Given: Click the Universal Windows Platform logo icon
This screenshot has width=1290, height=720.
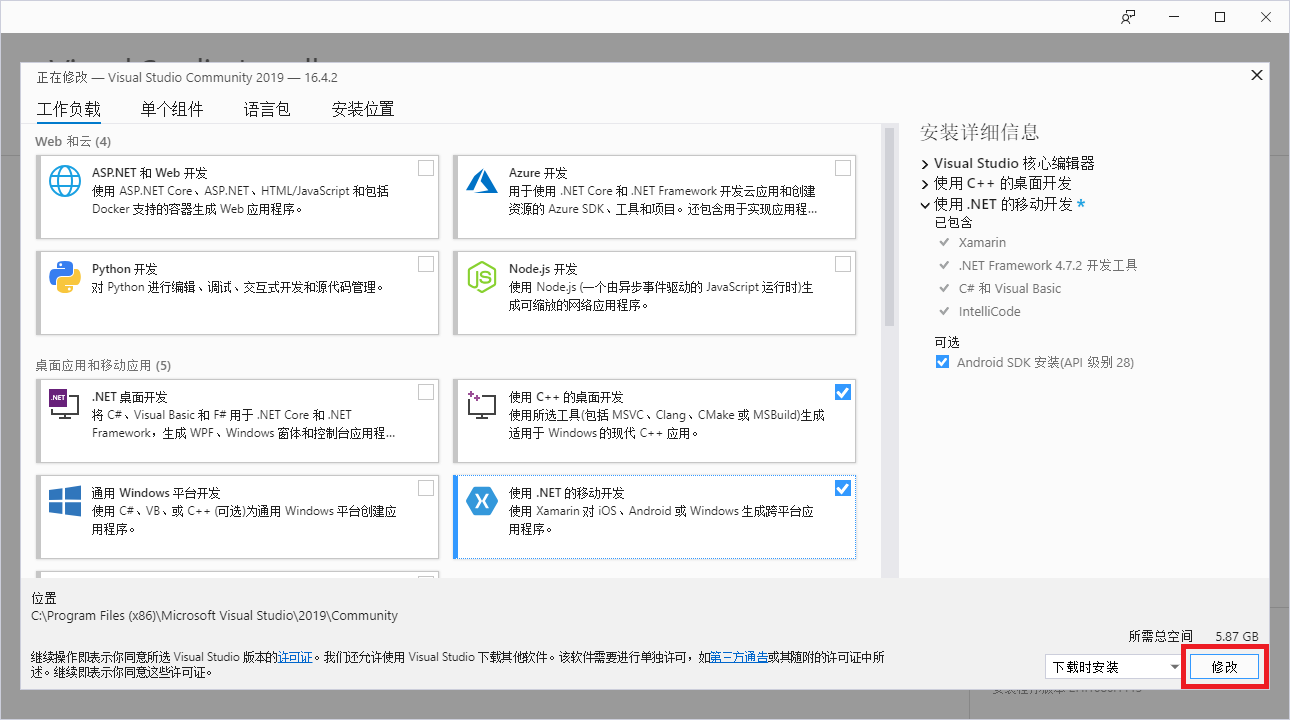Looking at the screenshot, I should point(65,501).
